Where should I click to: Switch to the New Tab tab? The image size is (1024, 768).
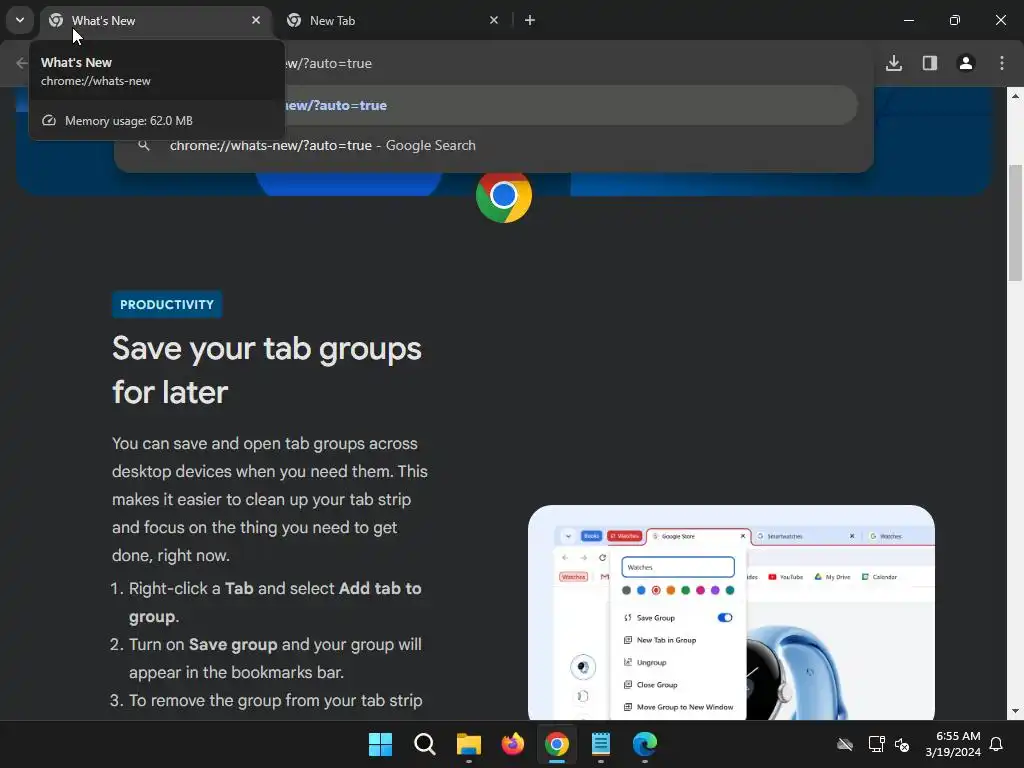[392, 21]
